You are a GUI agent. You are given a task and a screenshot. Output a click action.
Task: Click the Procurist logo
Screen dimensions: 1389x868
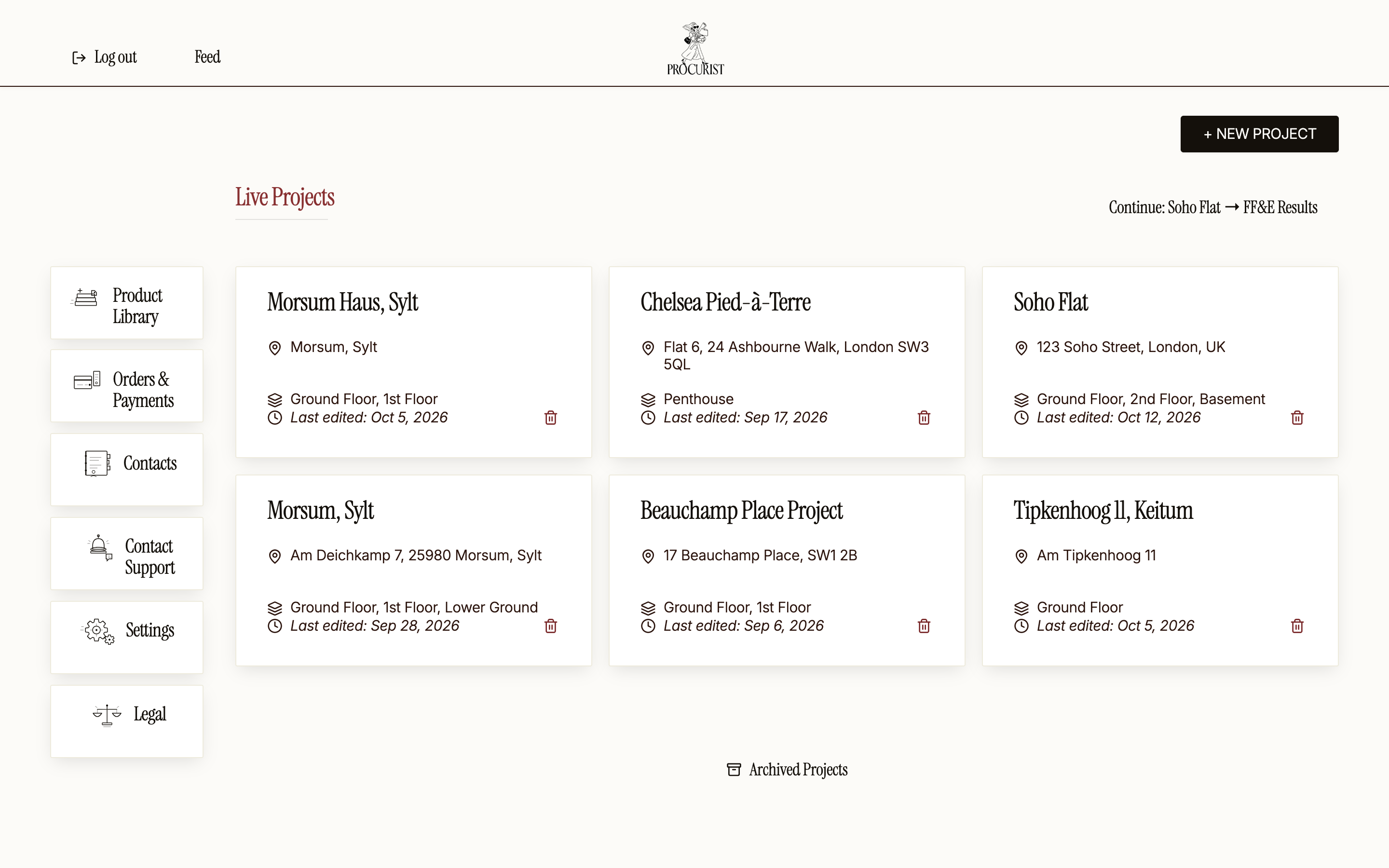click(695, 49)
